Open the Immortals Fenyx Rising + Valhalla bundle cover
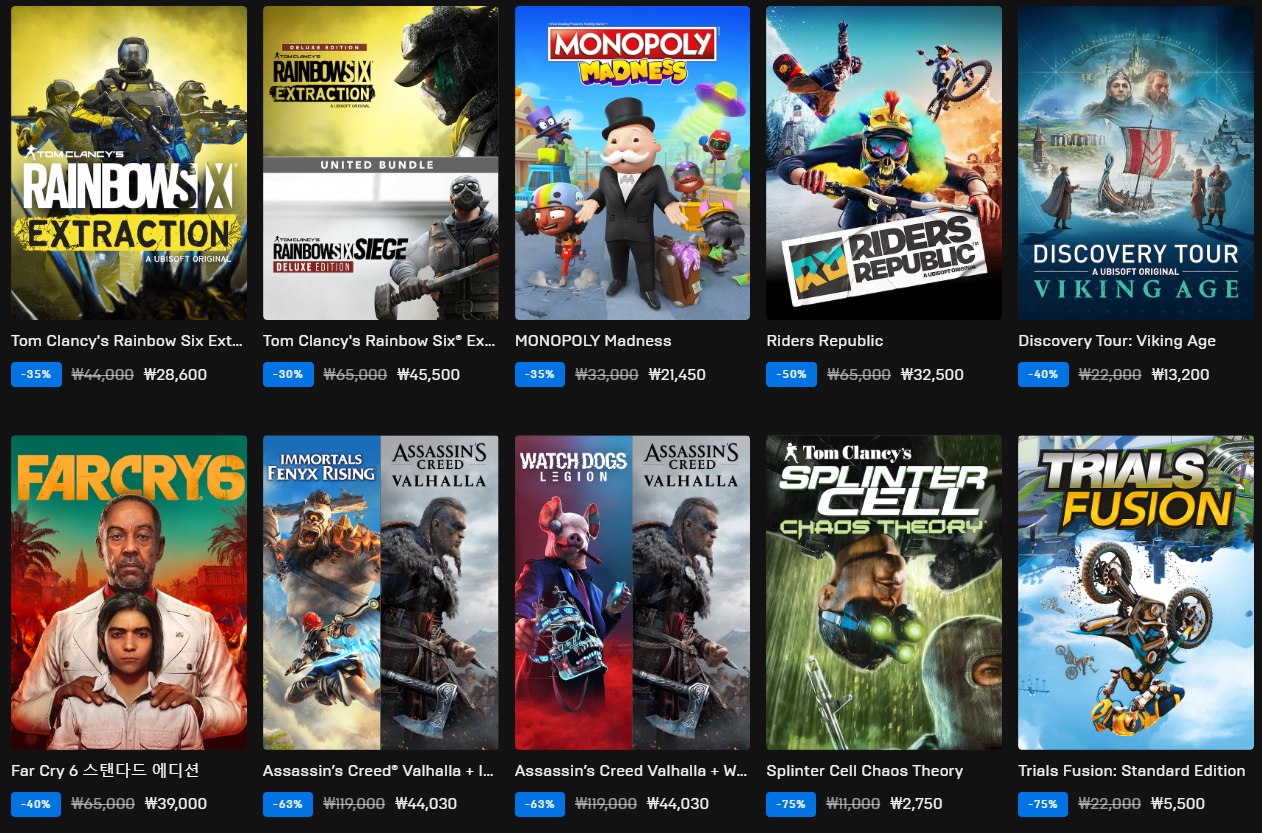Image resolution: width=1262 pixels, height=833 pixels. [x=381, y=593]
